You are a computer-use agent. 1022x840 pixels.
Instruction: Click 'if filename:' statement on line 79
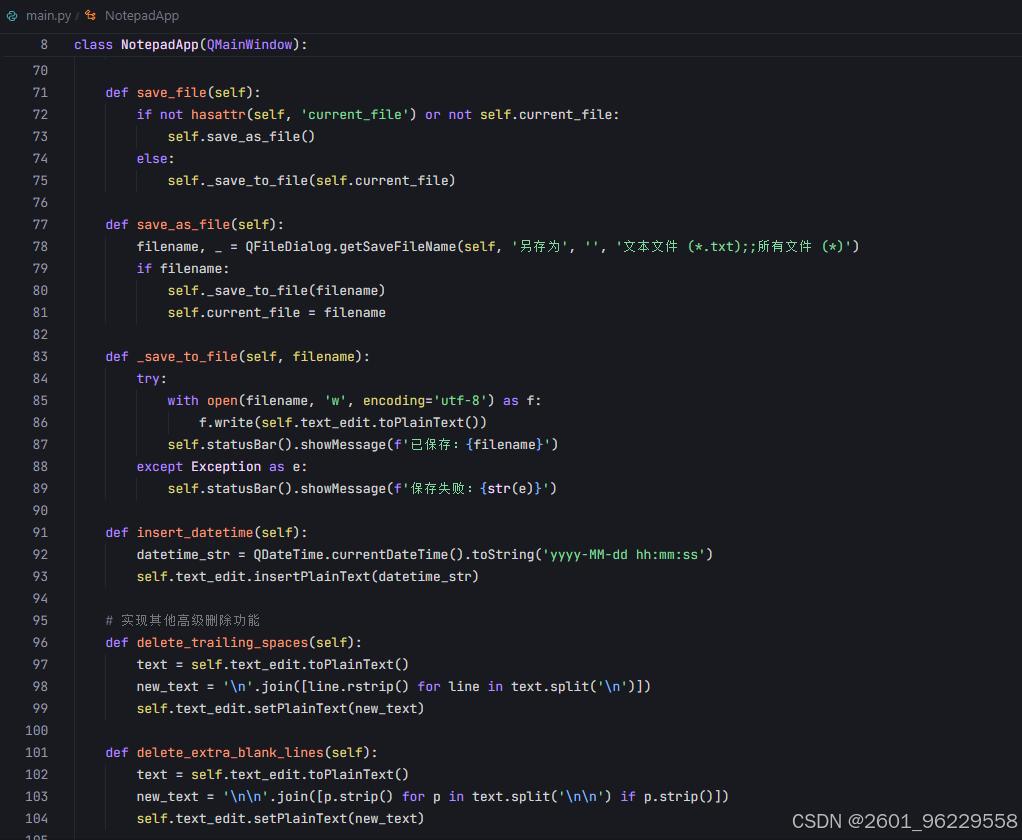[182, 268]
